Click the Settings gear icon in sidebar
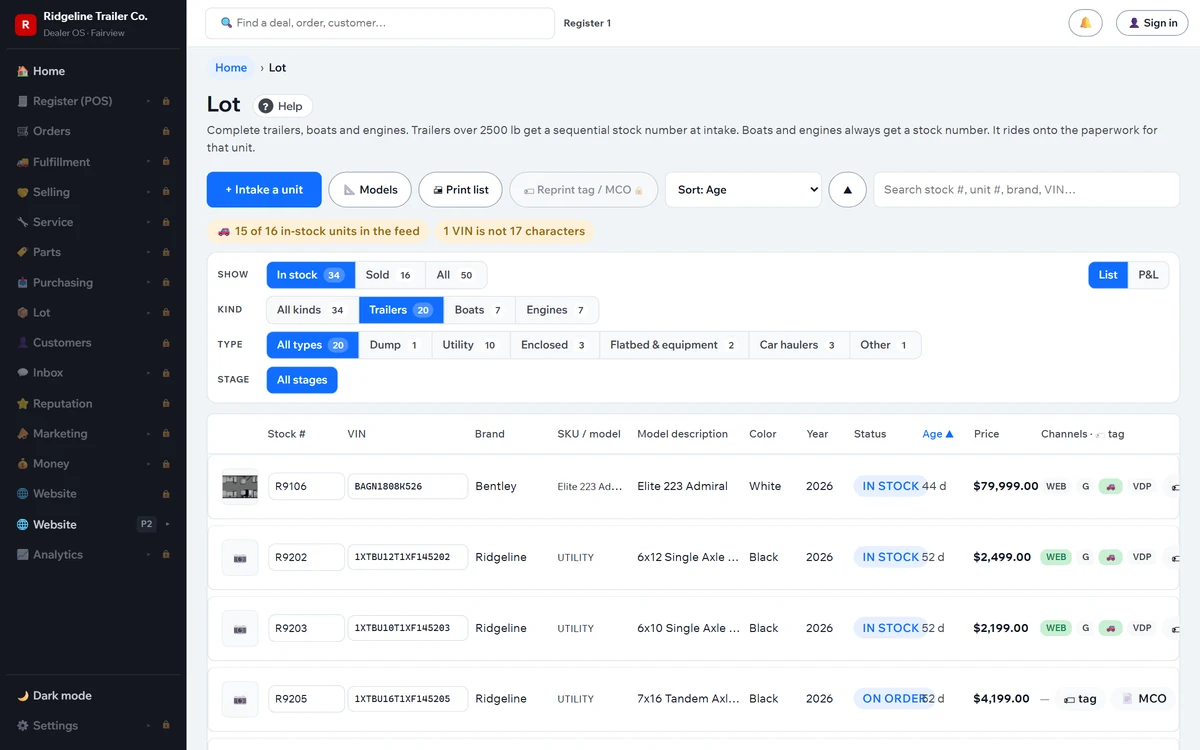This screenshot has width=1200, height=750. pos(23,725)
